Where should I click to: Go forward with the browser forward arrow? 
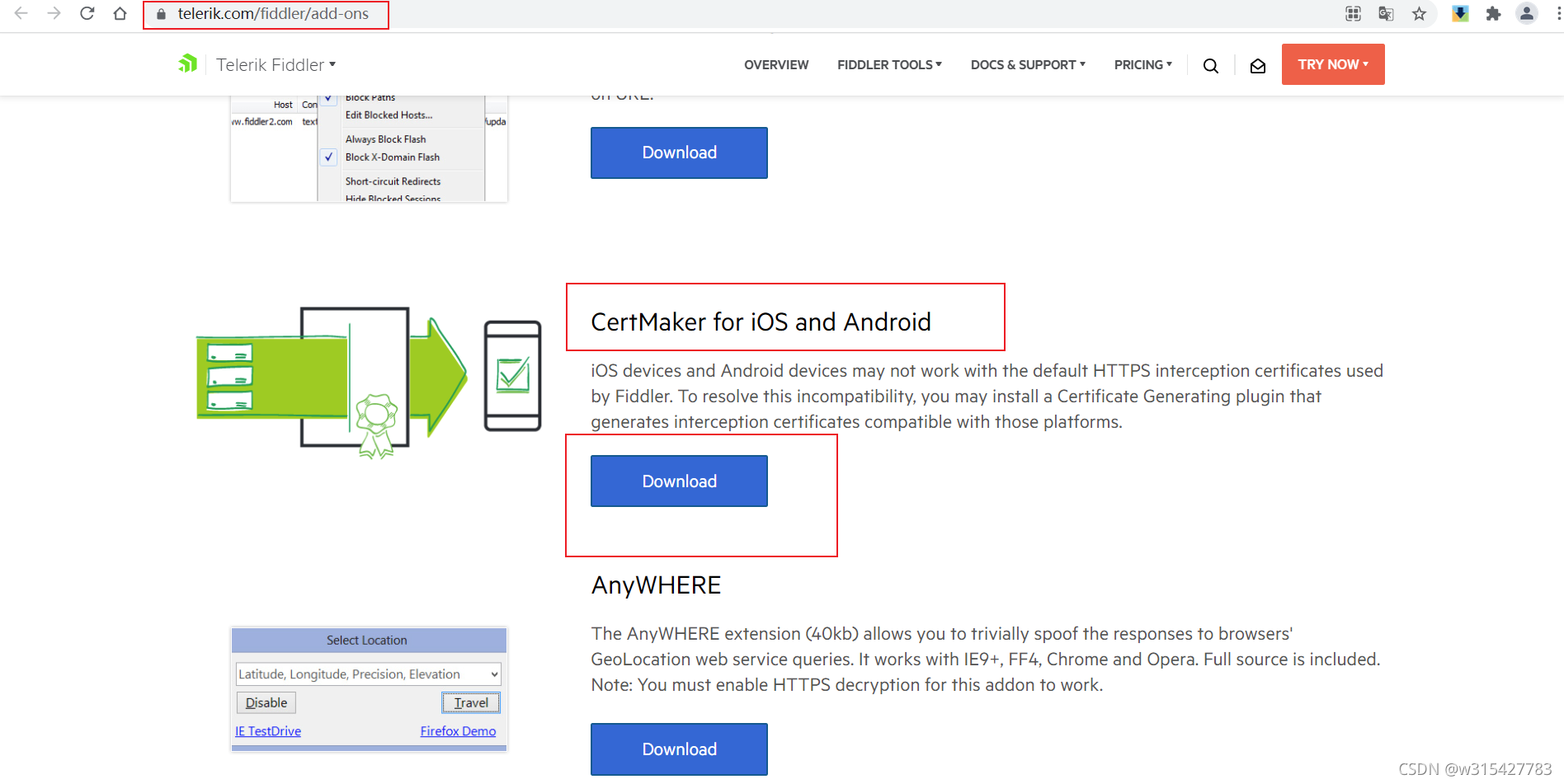click(x=54, y=13)
